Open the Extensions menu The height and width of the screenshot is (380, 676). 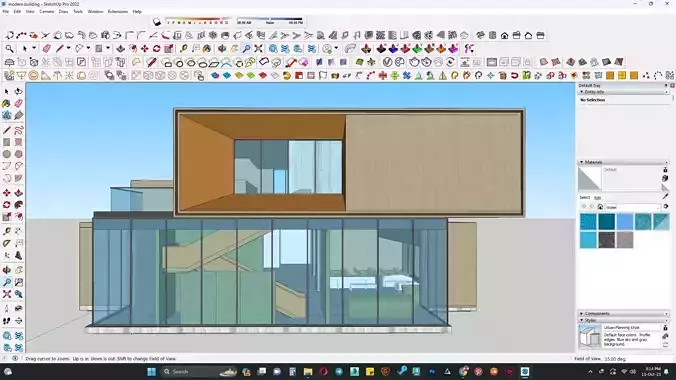(x=118, y=12)
